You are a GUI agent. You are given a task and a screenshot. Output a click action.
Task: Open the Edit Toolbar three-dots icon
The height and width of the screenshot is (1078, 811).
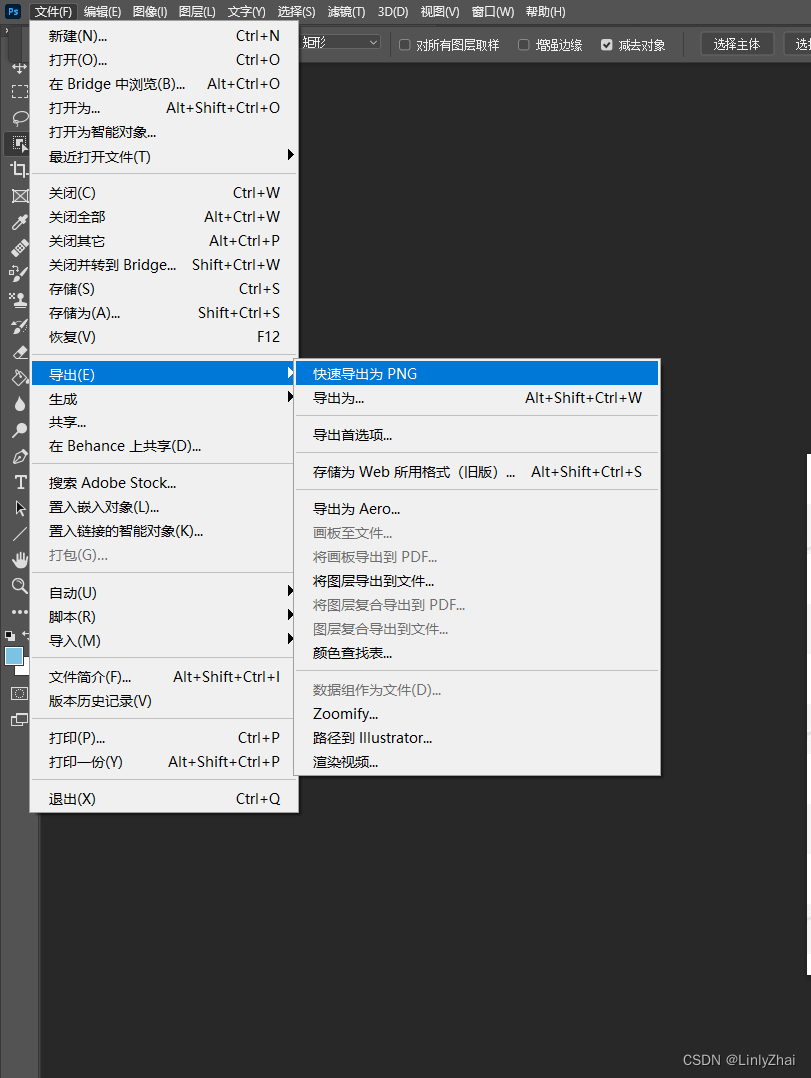[x=19, y=611]
